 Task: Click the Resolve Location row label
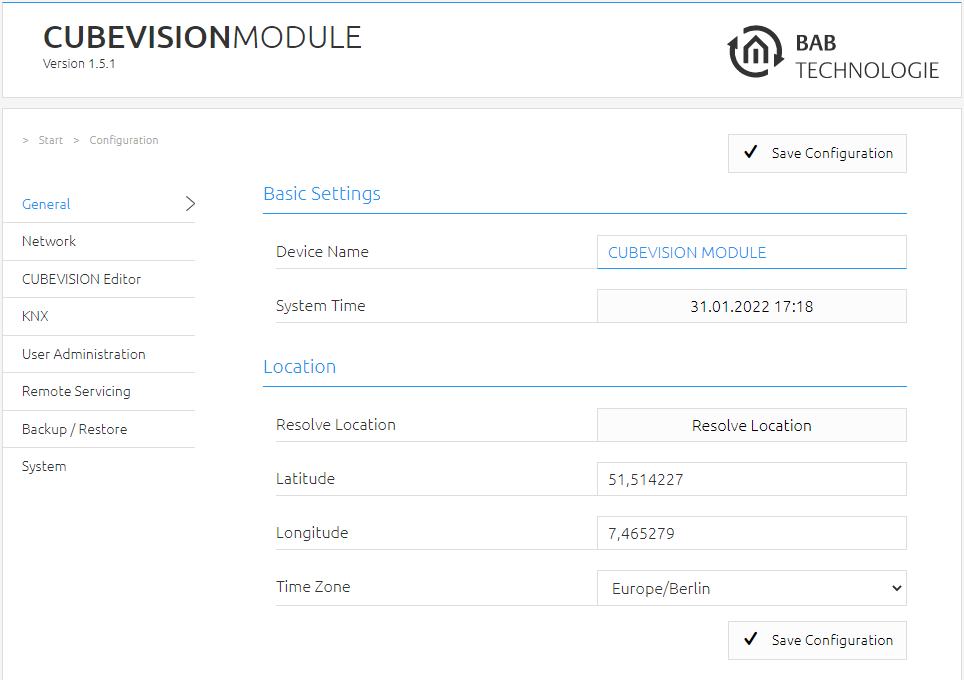pyautogui.click(x=336, y=425)
